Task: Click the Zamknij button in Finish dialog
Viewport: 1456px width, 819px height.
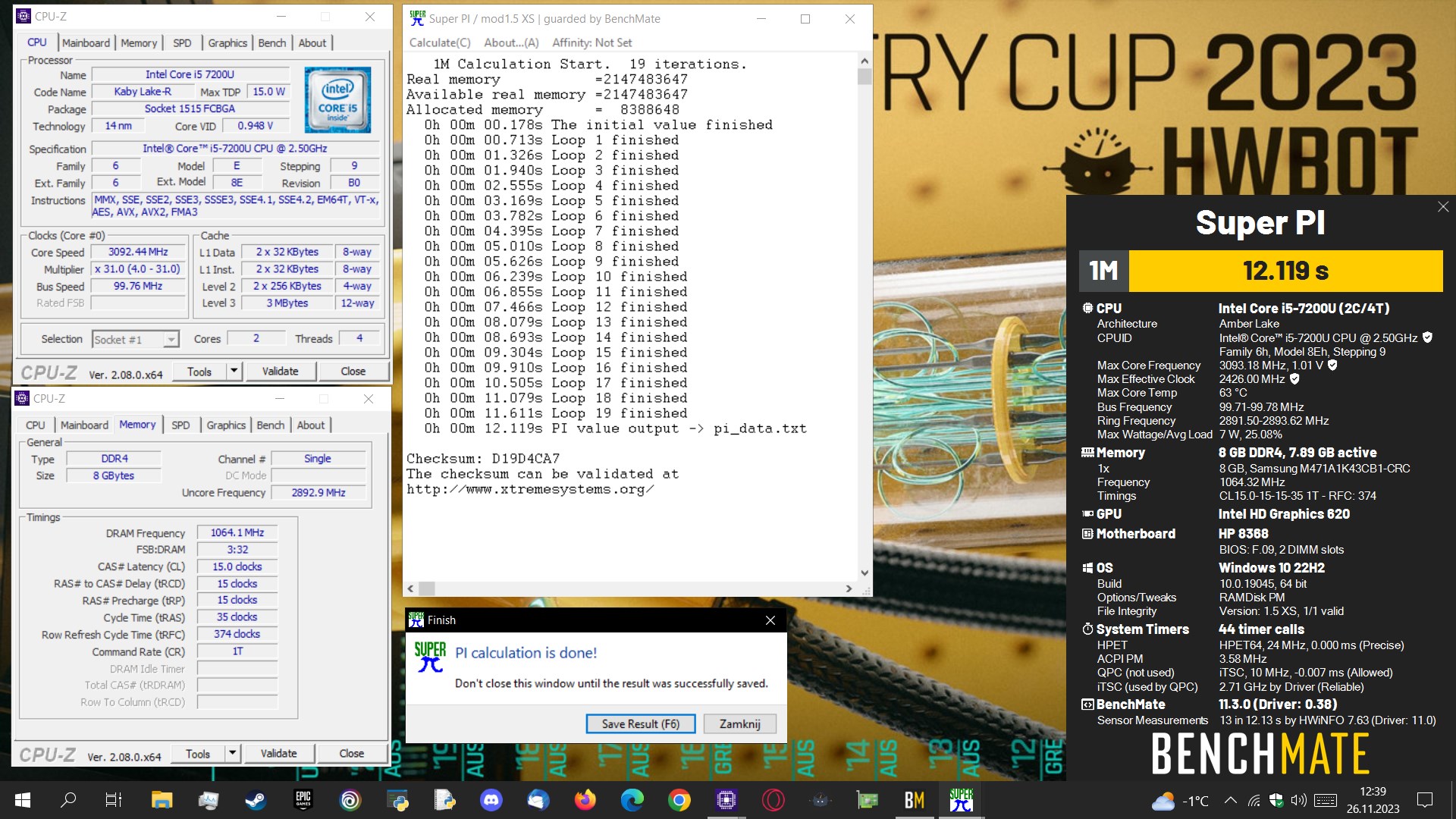Action: pos(740,723)
